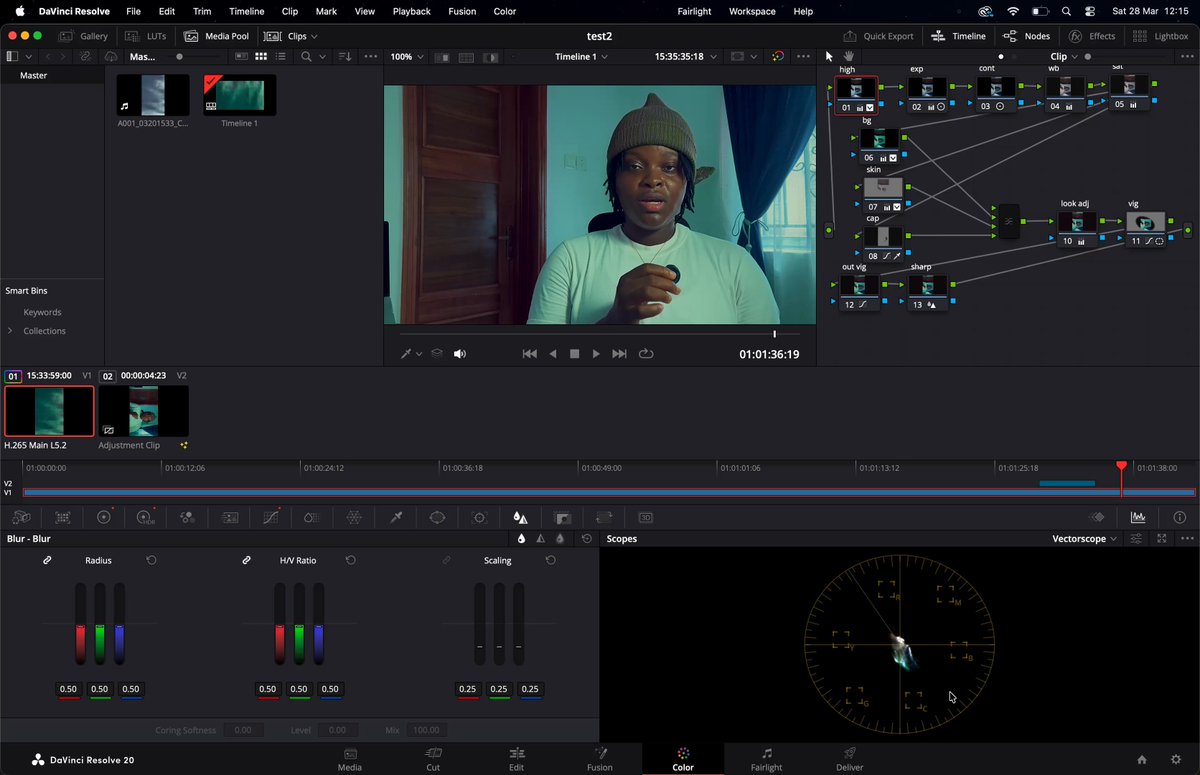Click the Quick Export button
Viewport: 1200px width, 775px height.
coord(878,36)
